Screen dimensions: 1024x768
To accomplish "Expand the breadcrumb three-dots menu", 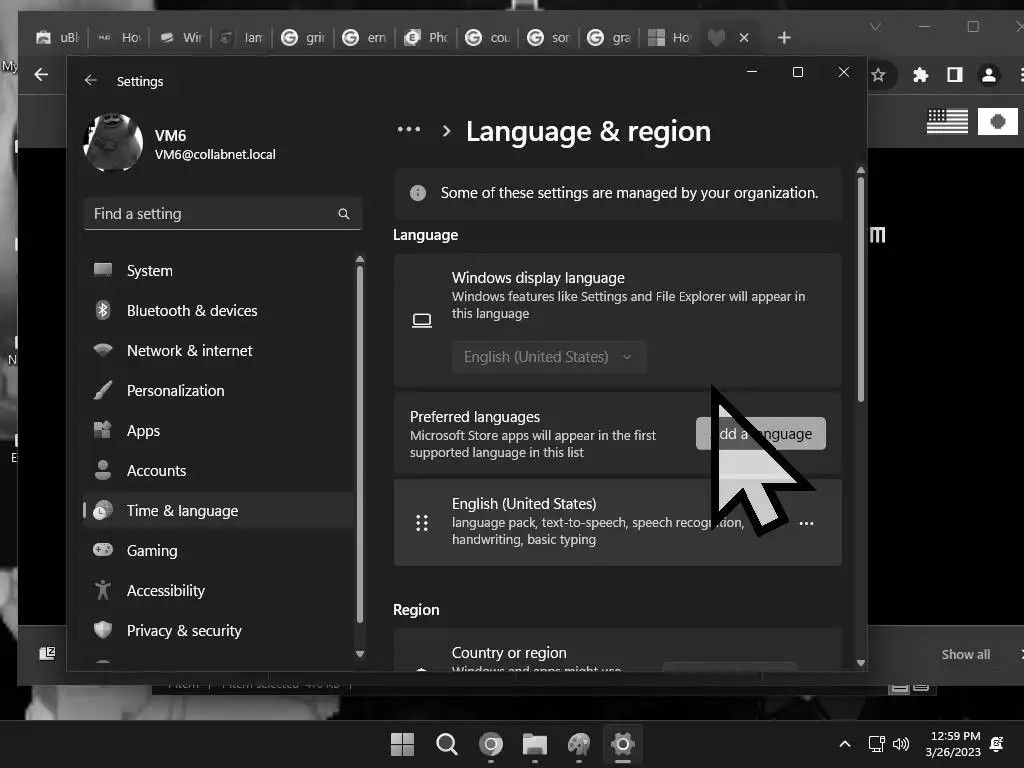I will (x=409, y=130).
